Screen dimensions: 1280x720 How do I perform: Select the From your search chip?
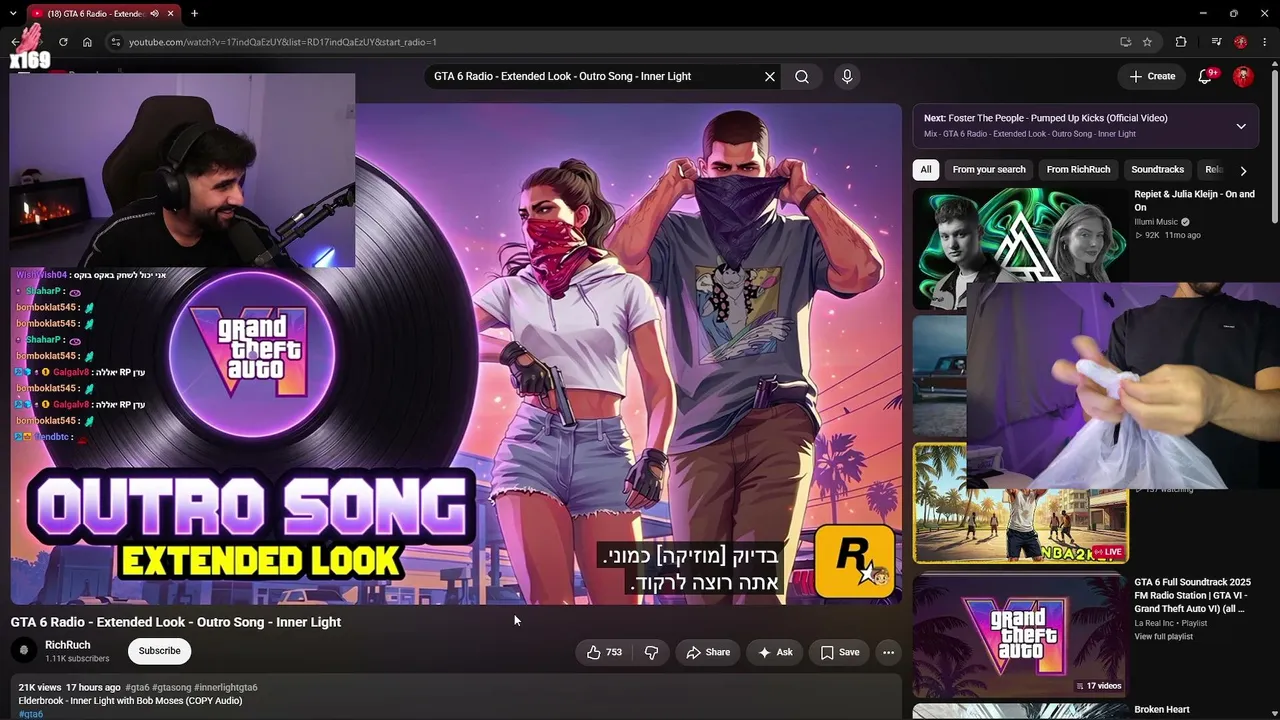point(989,170)
